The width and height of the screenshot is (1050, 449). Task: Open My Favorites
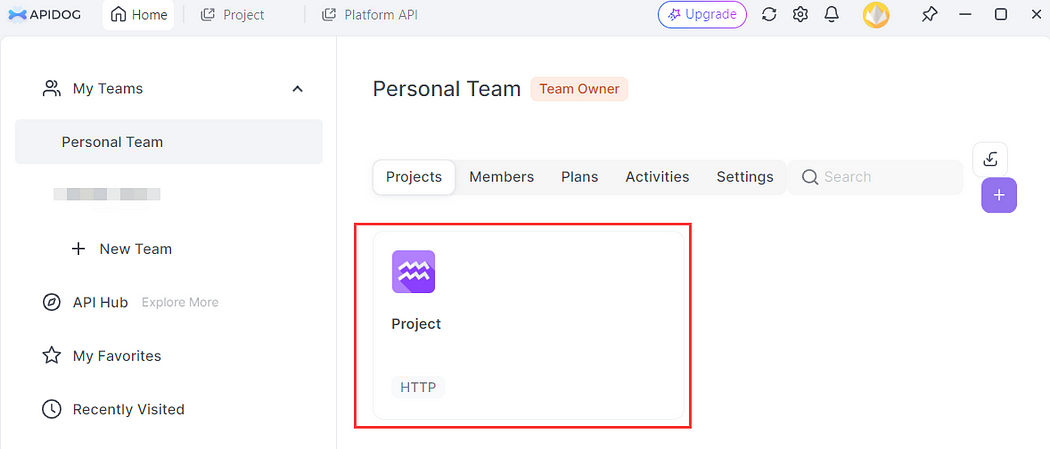click(x=117, y=356)
